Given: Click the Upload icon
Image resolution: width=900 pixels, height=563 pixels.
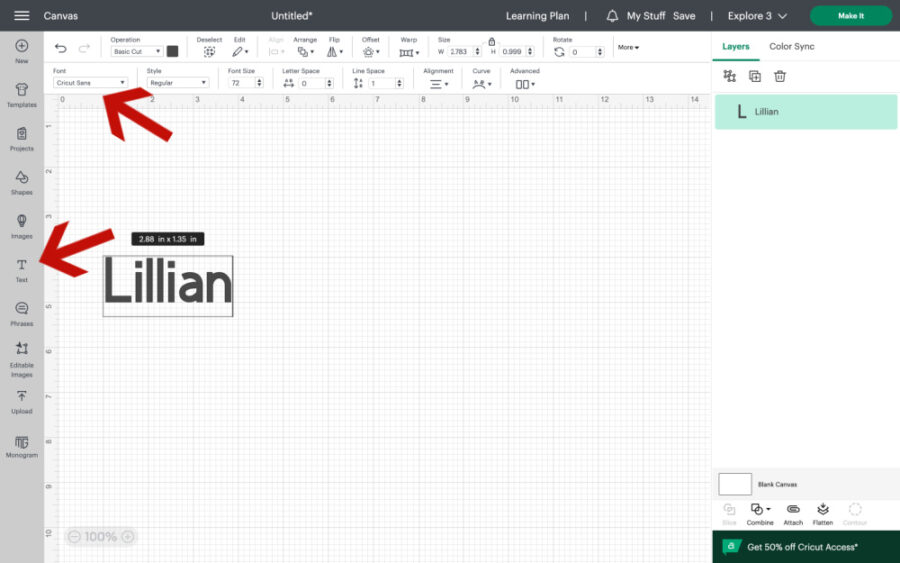Looking at the screenshot, I should tap(21, 400).
